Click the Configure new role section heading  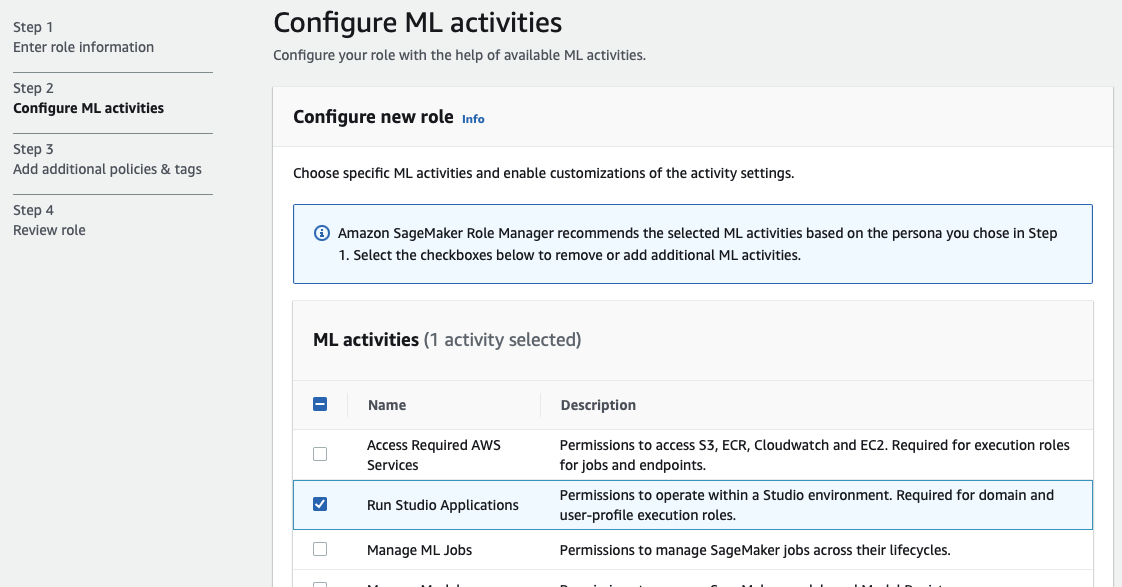tap(373, 117)
